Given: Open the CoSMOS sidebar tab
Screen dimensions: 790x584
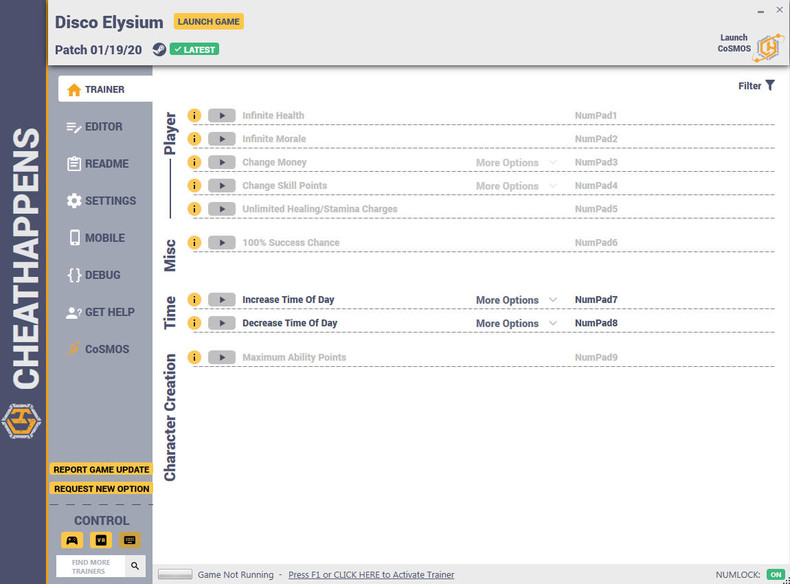Looking at the screenshot, I should [x=98, y=349].
